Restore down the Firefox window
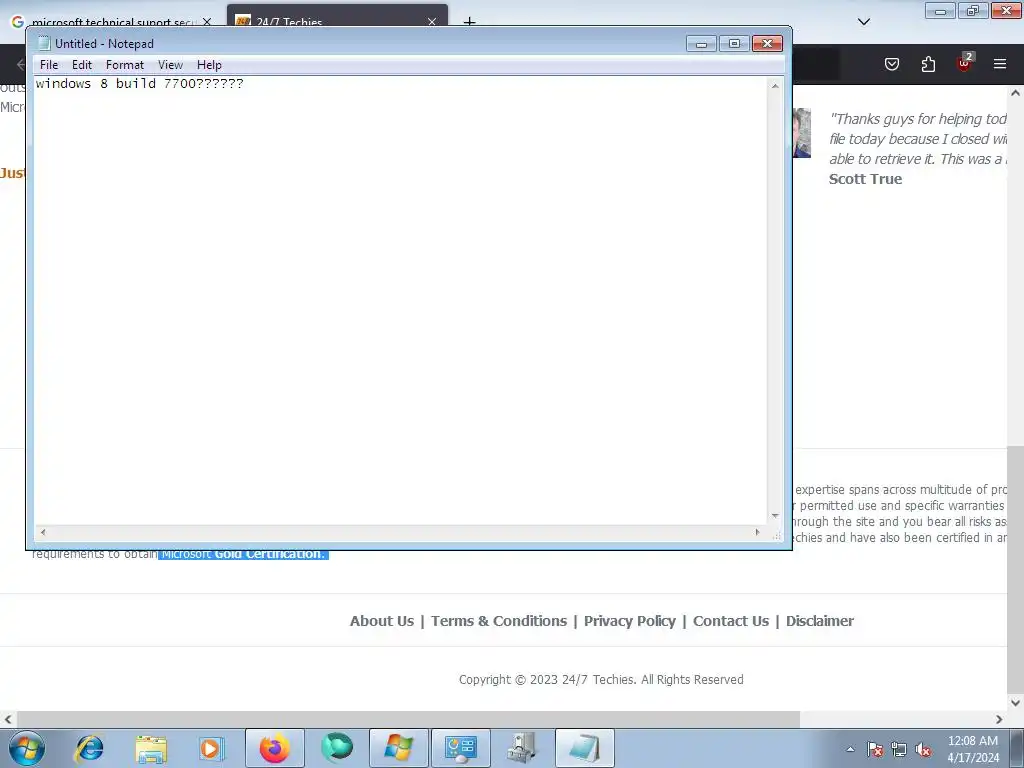This screenshot has width=1024, height=768. 973,10
